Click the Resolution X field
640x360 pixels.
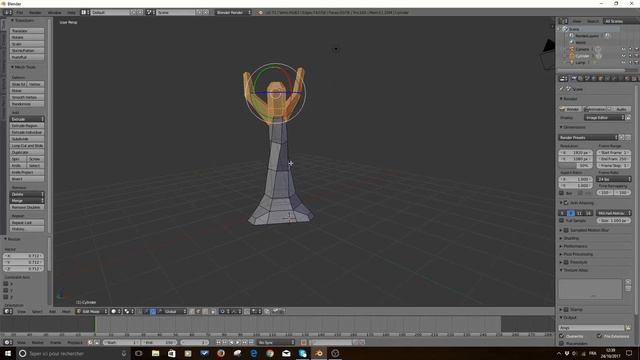pos(576,152)
